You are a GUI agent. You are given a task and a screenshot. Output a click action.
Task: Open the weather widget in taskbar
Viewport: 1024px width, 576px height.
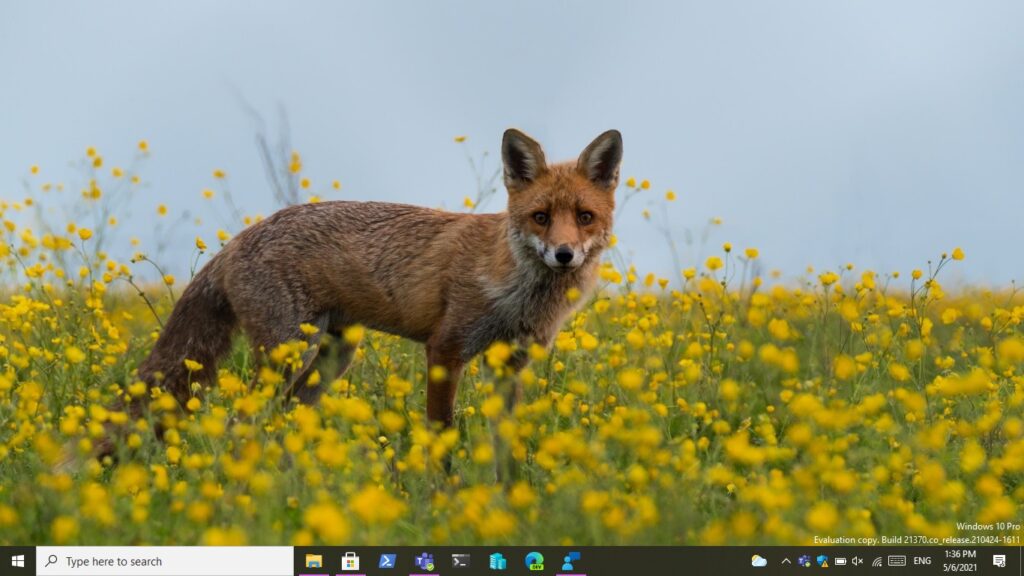click(x=759, y=561)
